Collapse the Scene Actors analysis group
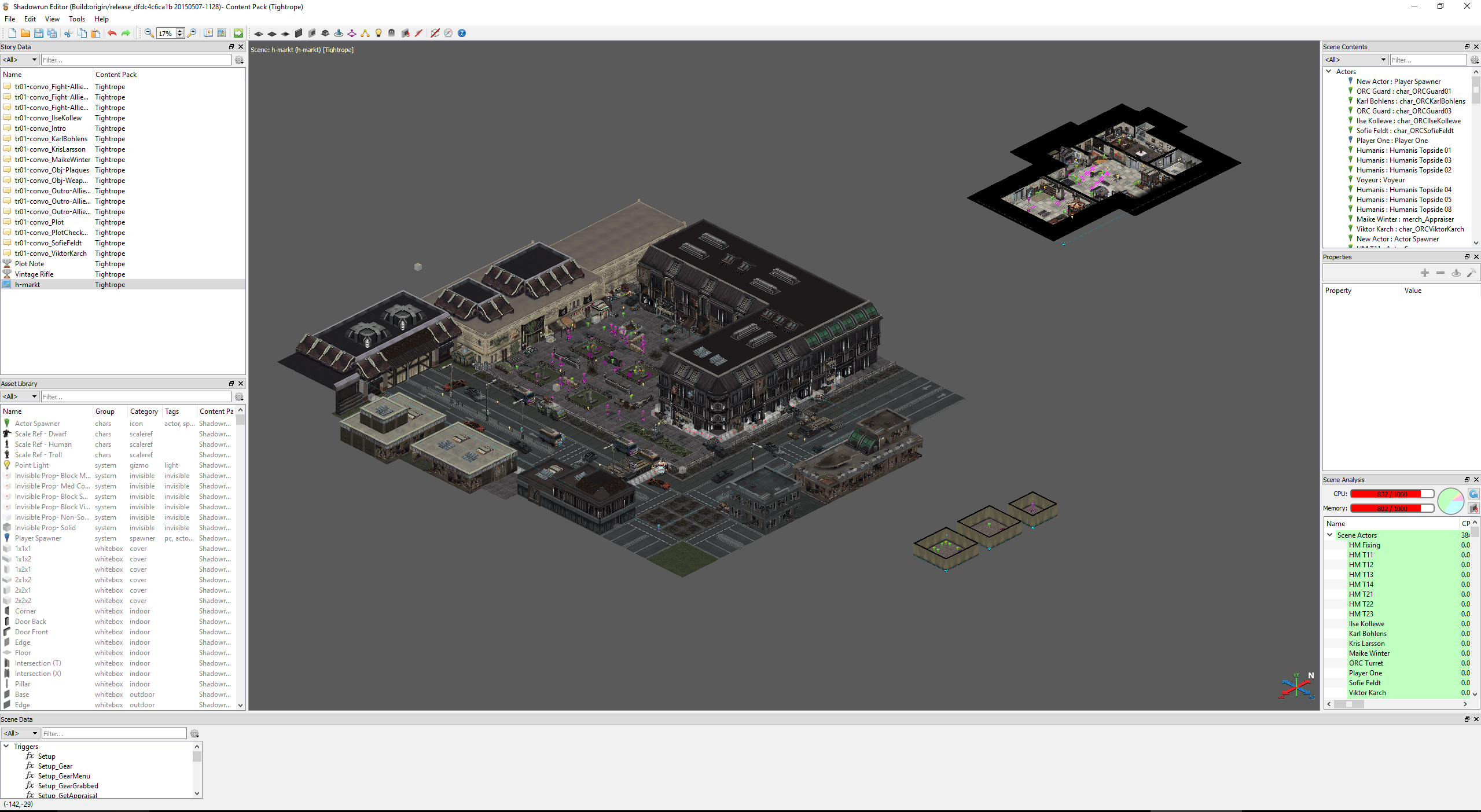 (1330, 535)
